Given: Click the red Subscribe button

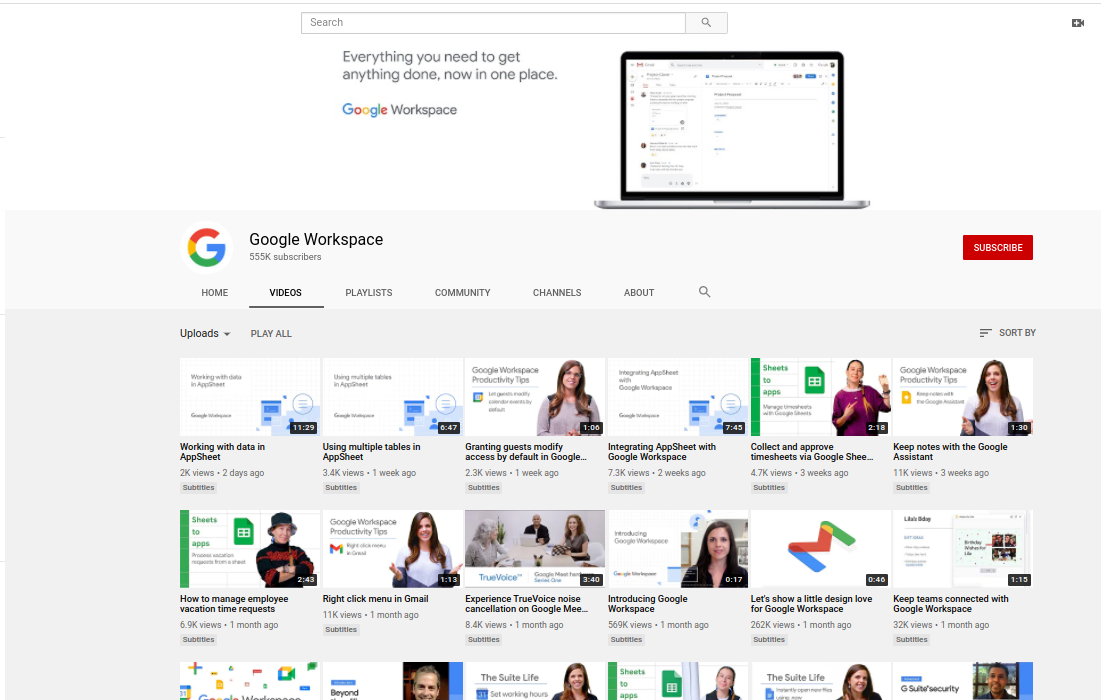Looking at the screenshot, I should (997, 248).
